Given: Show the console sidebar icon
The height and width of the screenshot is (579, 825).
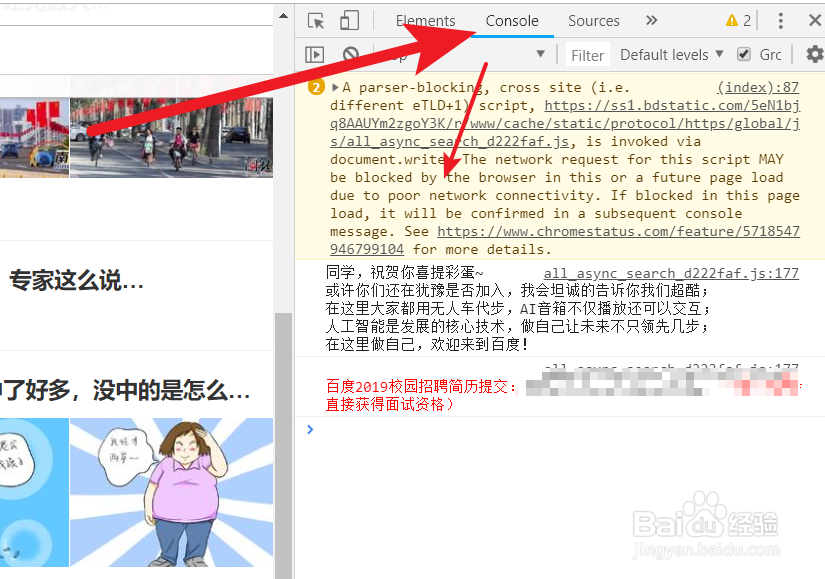Looking at the screenshot, I should pyautogui.click(x=315, y=55).
